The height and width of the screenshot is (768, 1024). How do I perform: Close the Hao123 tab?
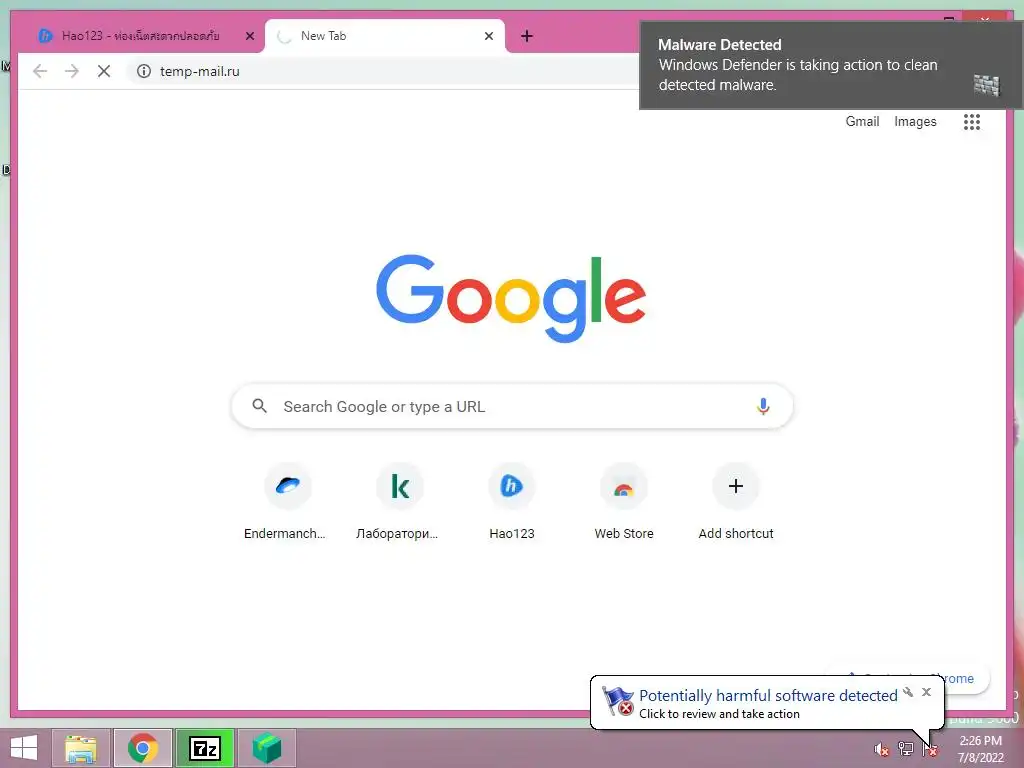coord(249,36)
